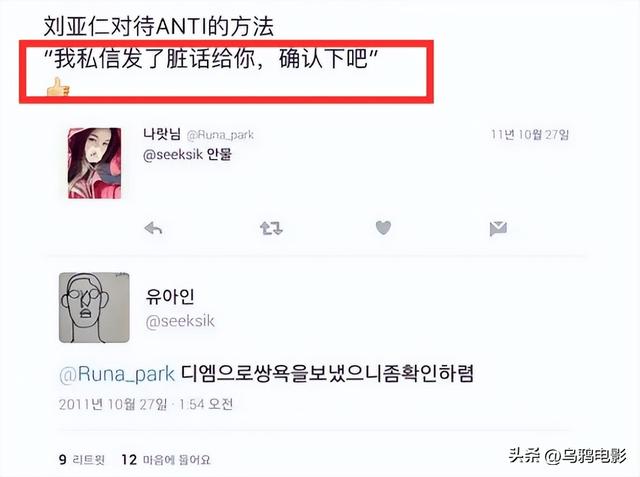
Task: Click the envelope direct message icon
Action: pos(498,229)
